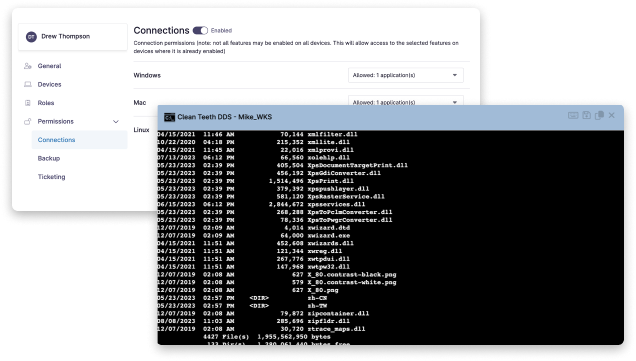The image size is (636, 361).
Task: Click XpsRasterService.dll in terminal
Action: click(x=346, y=197)
